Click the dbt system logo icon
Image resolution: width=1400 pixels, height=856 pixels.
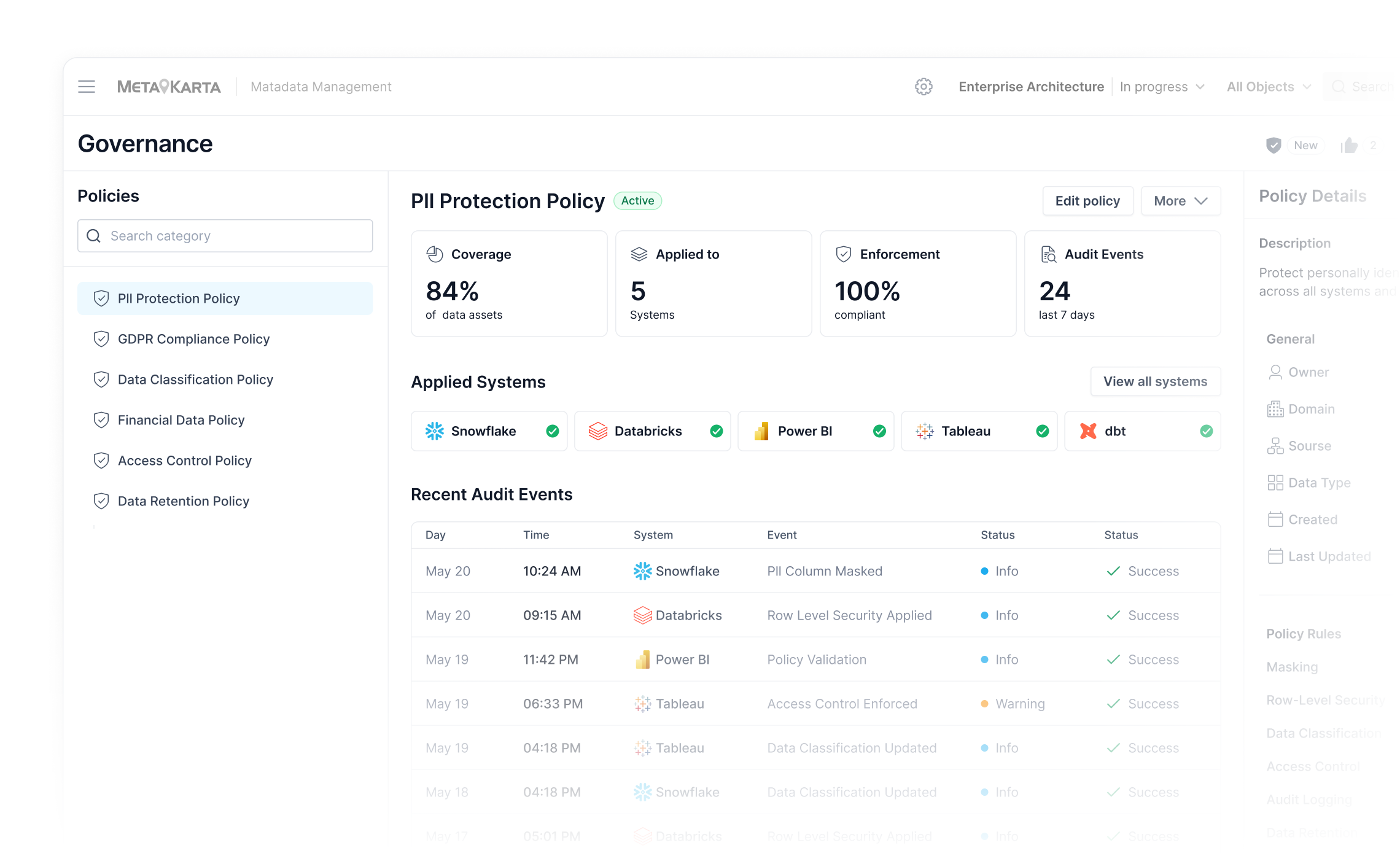click(1088, 431)
